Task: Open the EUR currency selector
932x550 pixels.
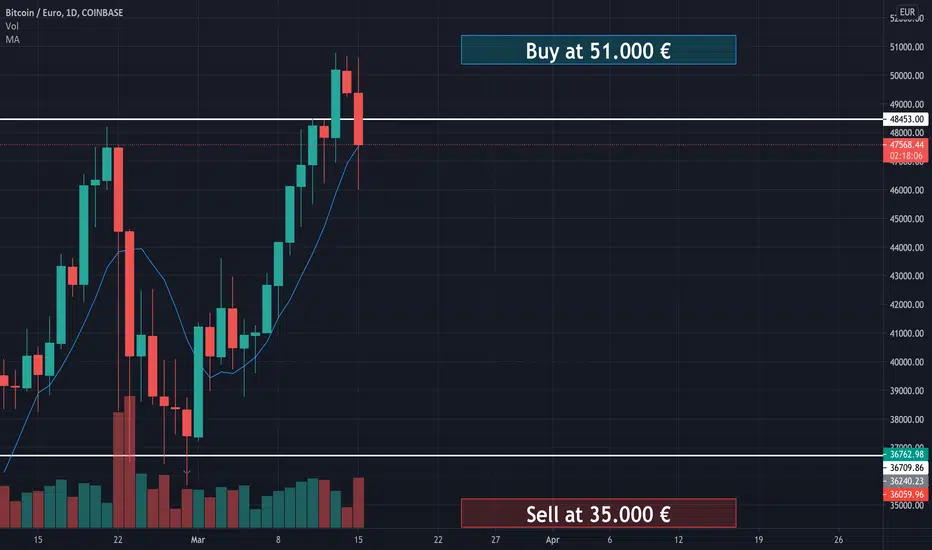Action: (x=907, y=11)
